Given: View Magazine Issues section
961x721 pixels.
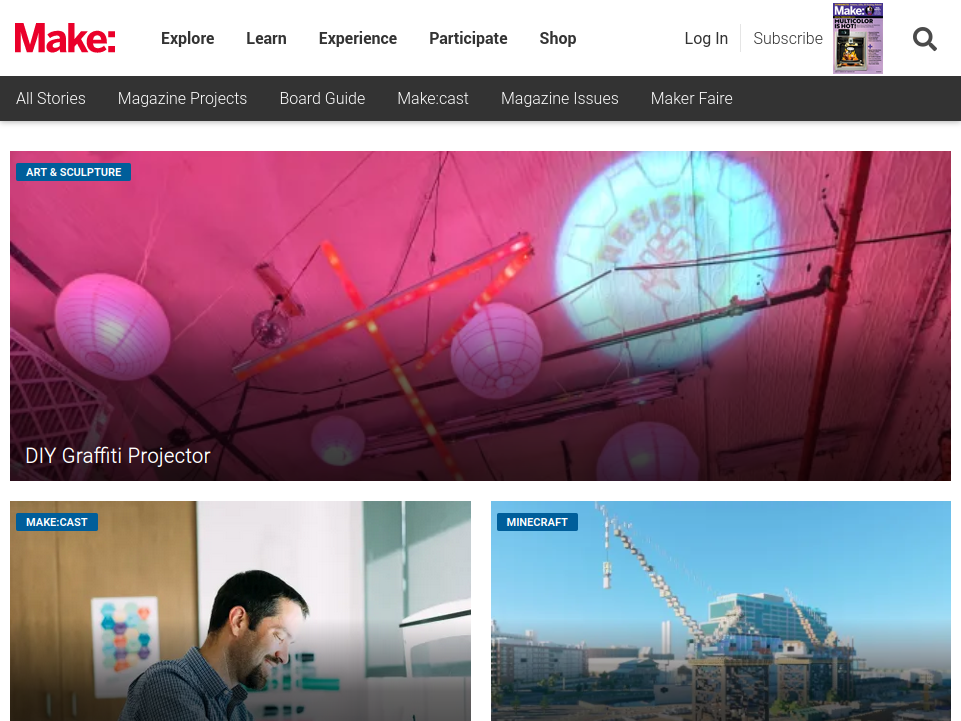Looking at the screenshot, I should coord(560,98).
